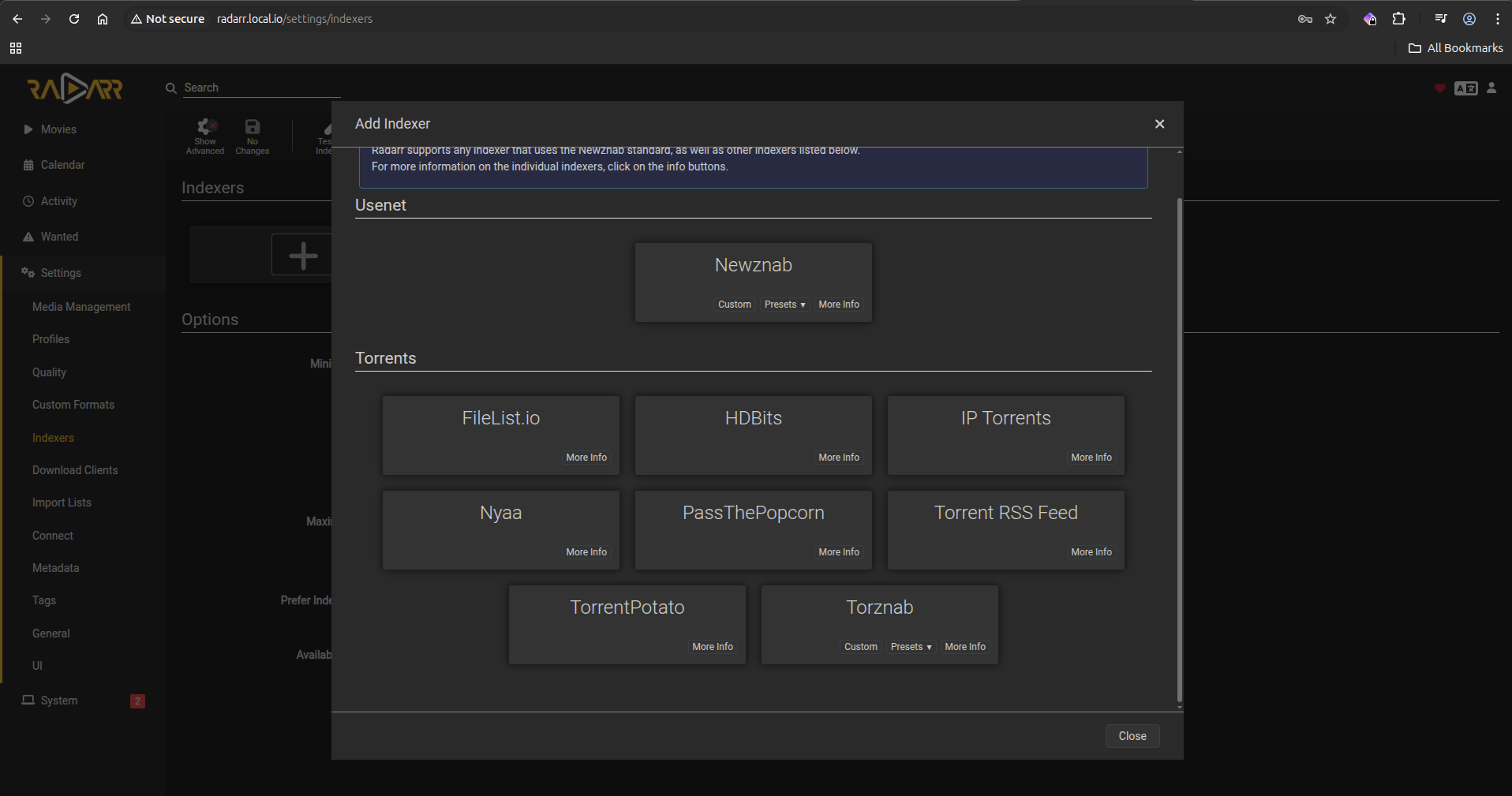The image size is (1512, 796).
Task: Go to Media Management settings
Action: [x=81, y=307]
